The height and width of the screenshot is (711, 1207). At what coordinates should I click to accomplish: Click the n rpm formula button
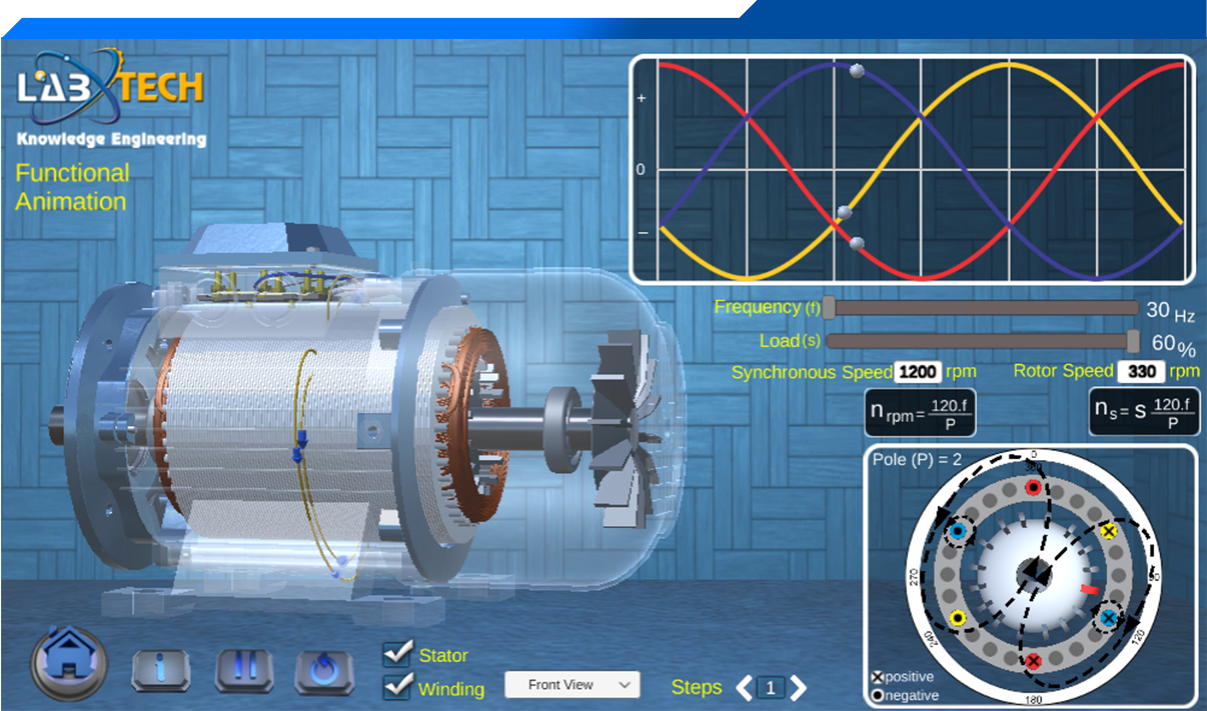pyautogui.click(x=919, y=412)
